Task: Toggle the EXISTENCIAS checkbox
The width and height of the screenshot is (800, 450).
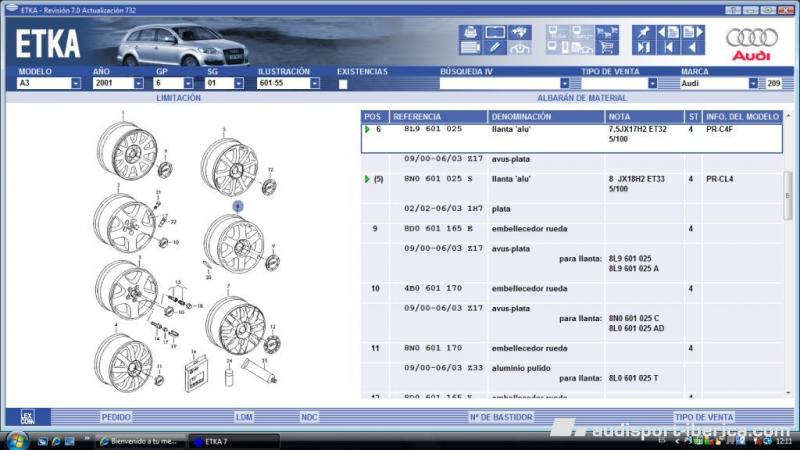Action: (343, 84)
